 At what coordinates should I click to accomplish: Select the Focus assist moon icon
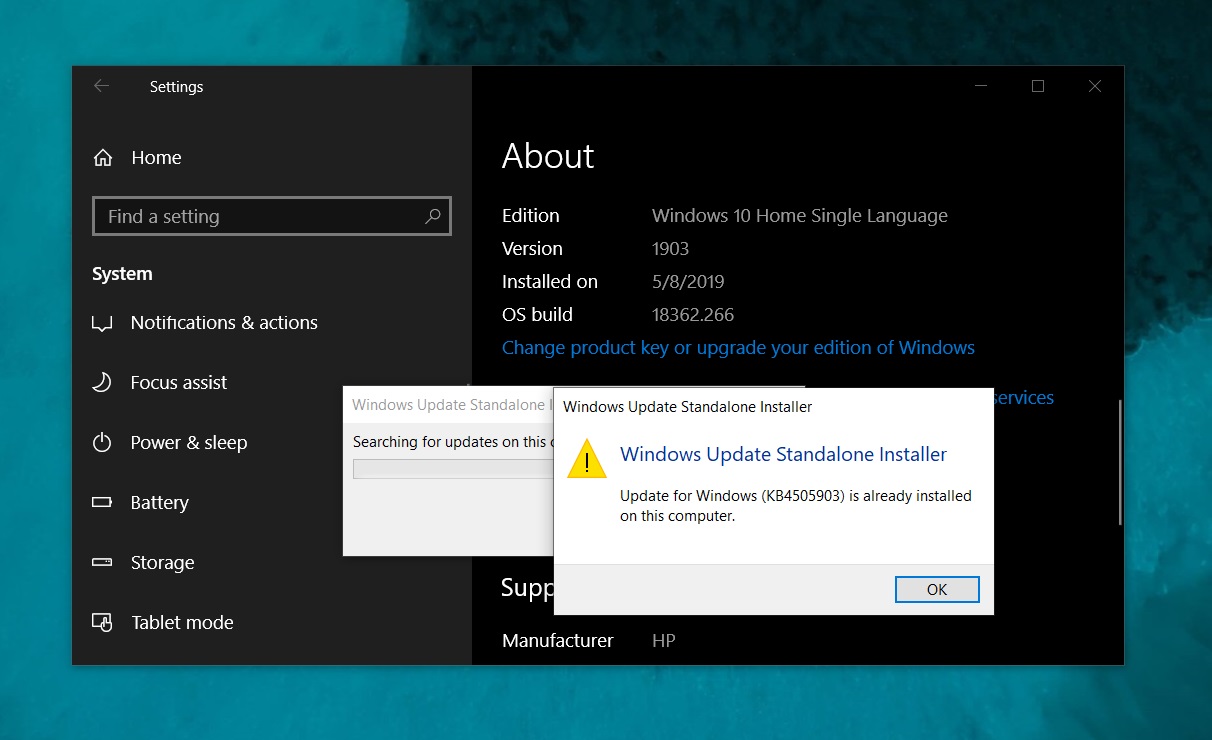[101, 382]
